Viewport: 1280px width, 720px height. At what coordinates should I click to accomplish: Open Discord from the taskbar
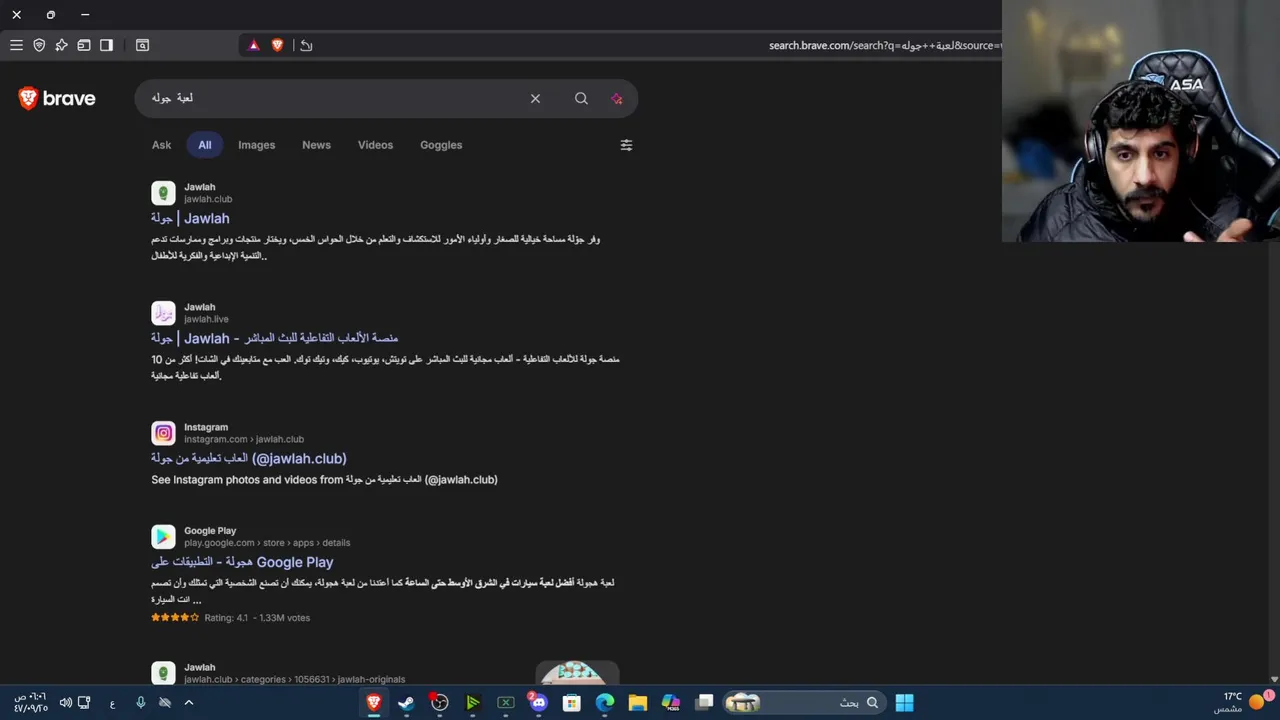(x=538, y=703)
